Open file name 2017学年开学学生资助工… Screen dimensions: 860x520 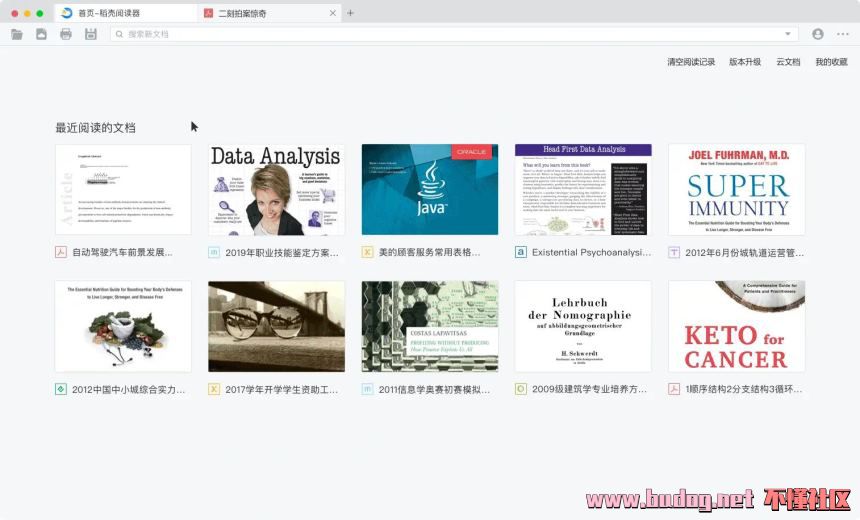(x=282, y=389)
